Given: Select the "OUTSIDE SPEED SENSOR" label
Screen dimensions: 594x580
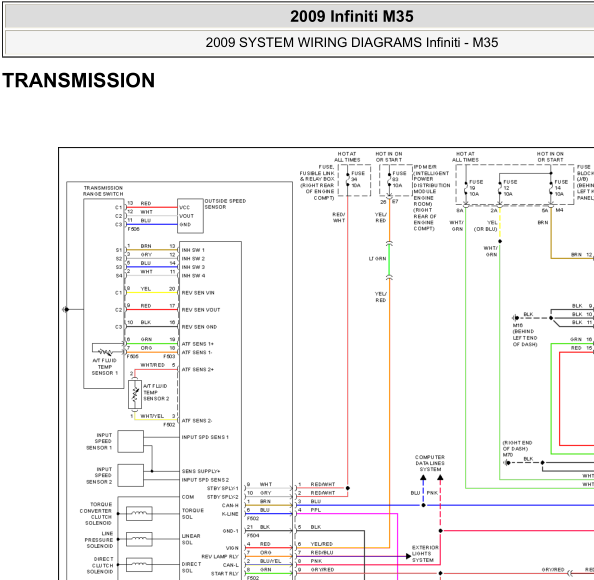Looking at the screenshot, I should coord(225,204).
